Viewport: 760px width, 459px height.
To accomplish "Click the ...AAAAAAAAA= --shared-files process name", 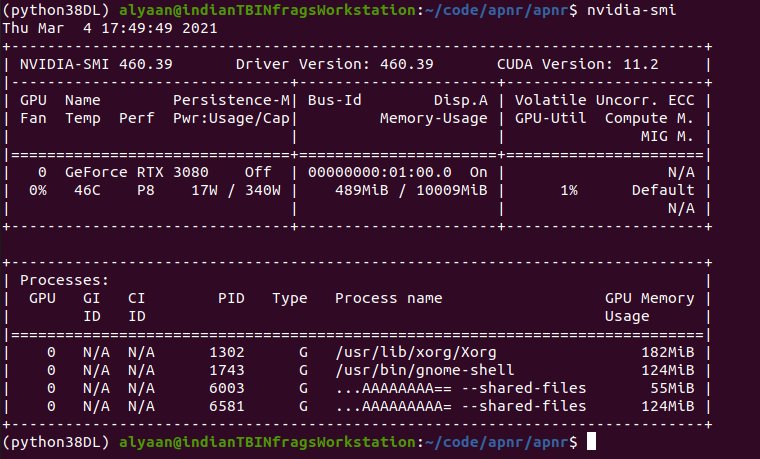I will coord(460,406).
